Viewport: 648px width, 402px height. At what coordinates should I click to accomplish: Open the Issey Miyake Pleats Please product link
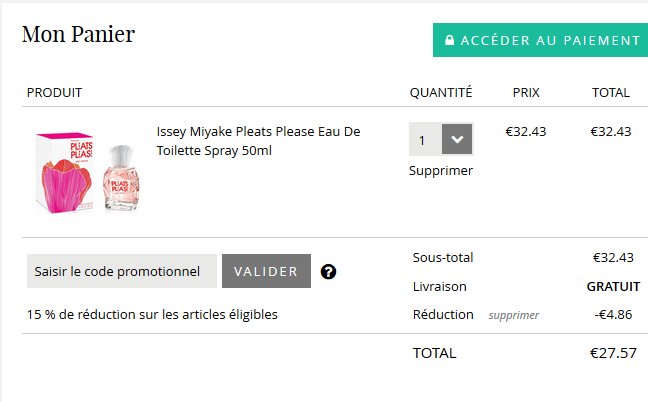coord(257,141)
